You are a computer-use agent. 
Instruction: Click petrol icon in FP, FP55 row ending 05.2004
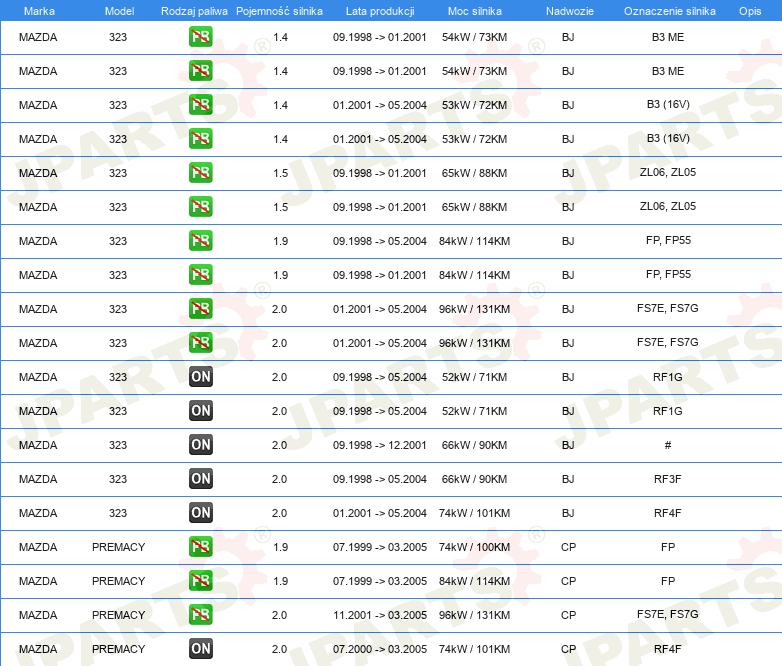point(200,240)
